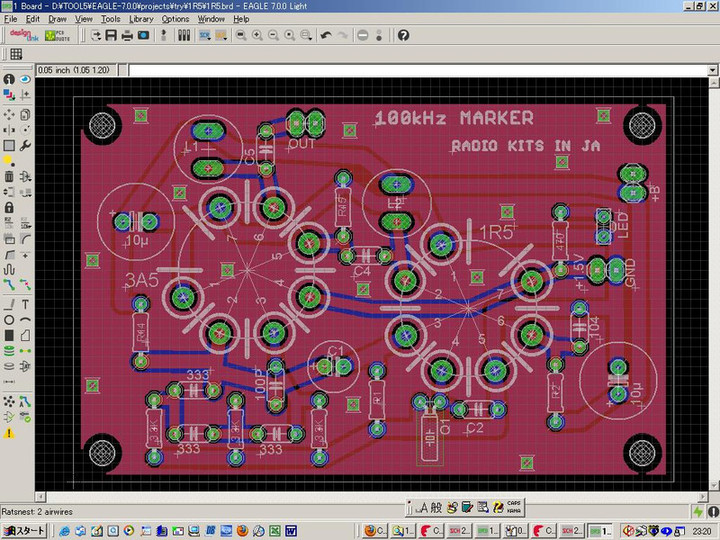The image size is (720, 540).
Task: Select the Info tool in left toolbar
Action: tap(9, 79)
